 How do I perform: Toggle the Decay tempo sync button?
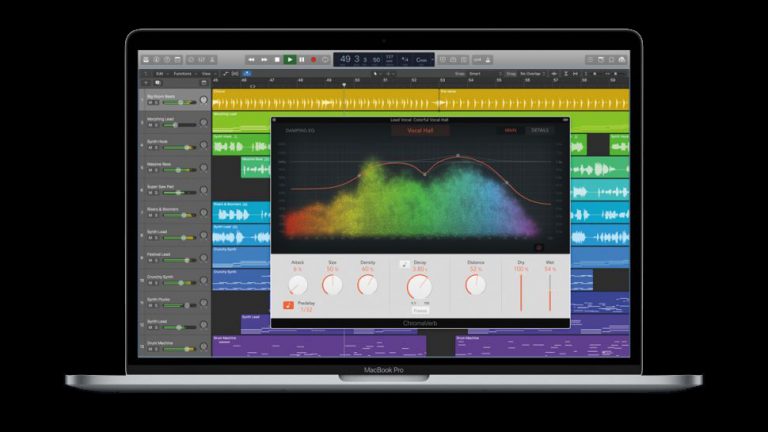click(404, 264)
